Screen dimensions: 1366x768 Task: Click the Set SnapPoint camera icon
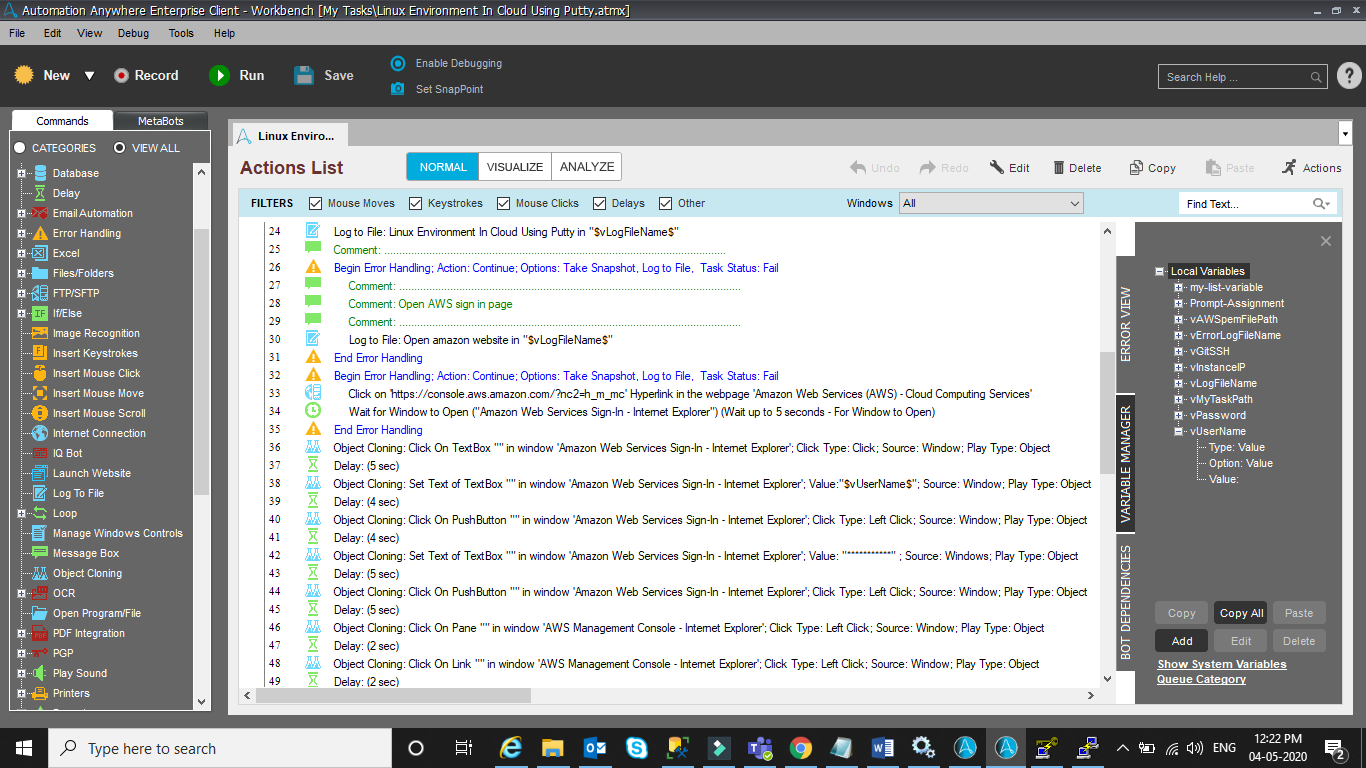click(x=398, y=89)
